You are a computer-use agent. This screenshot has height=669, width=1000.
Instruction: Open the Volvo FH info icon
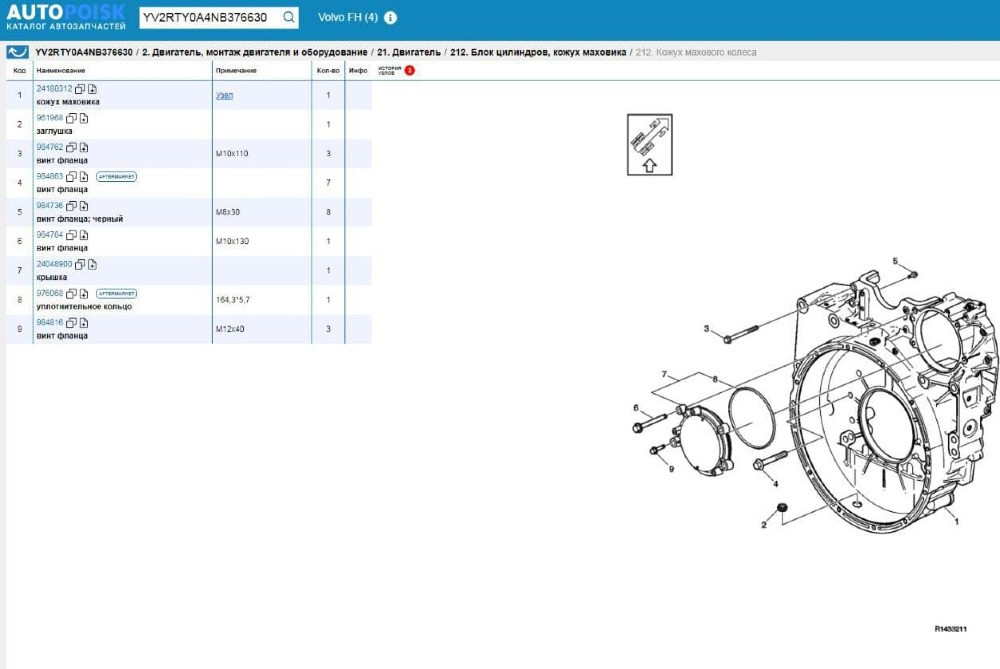pos(390,18)
